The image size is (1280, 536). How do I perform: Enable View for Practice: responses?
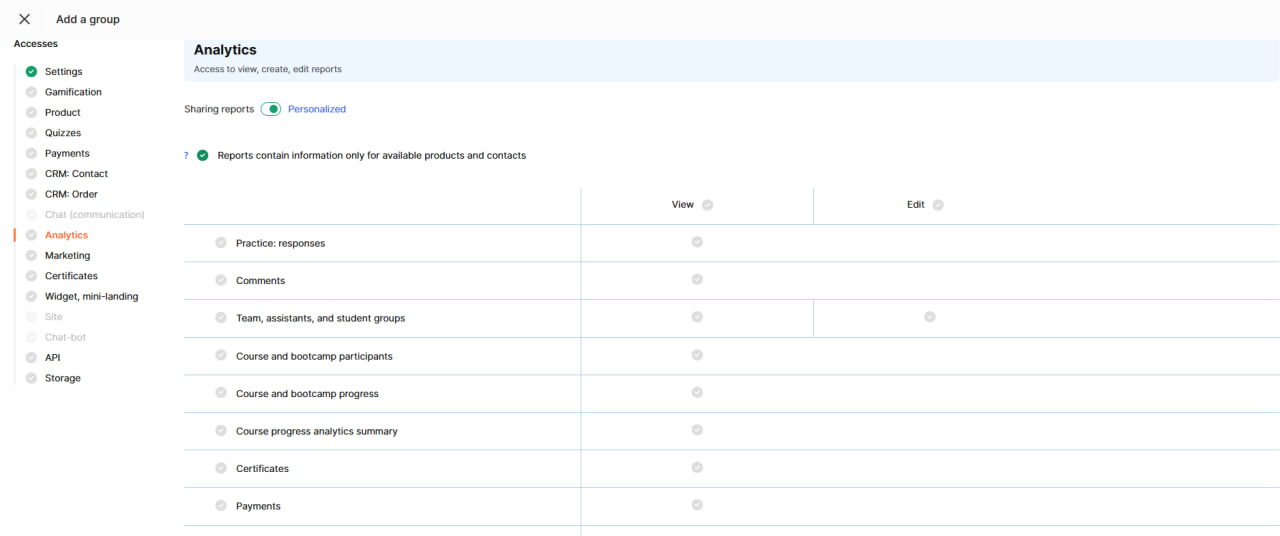click(x=697, y=242)
